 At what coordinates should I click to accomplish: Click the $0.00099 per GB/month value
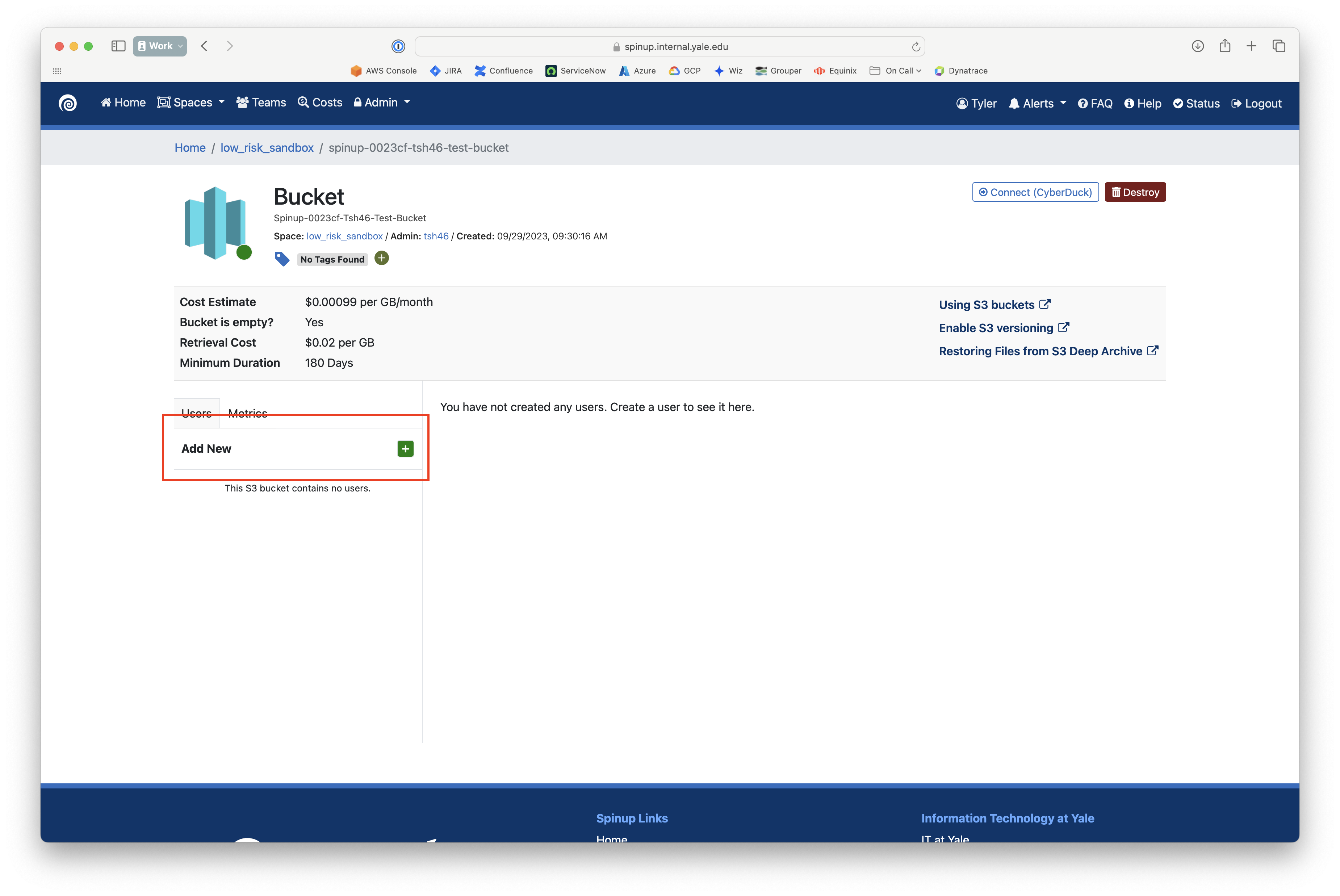(369, 302)
